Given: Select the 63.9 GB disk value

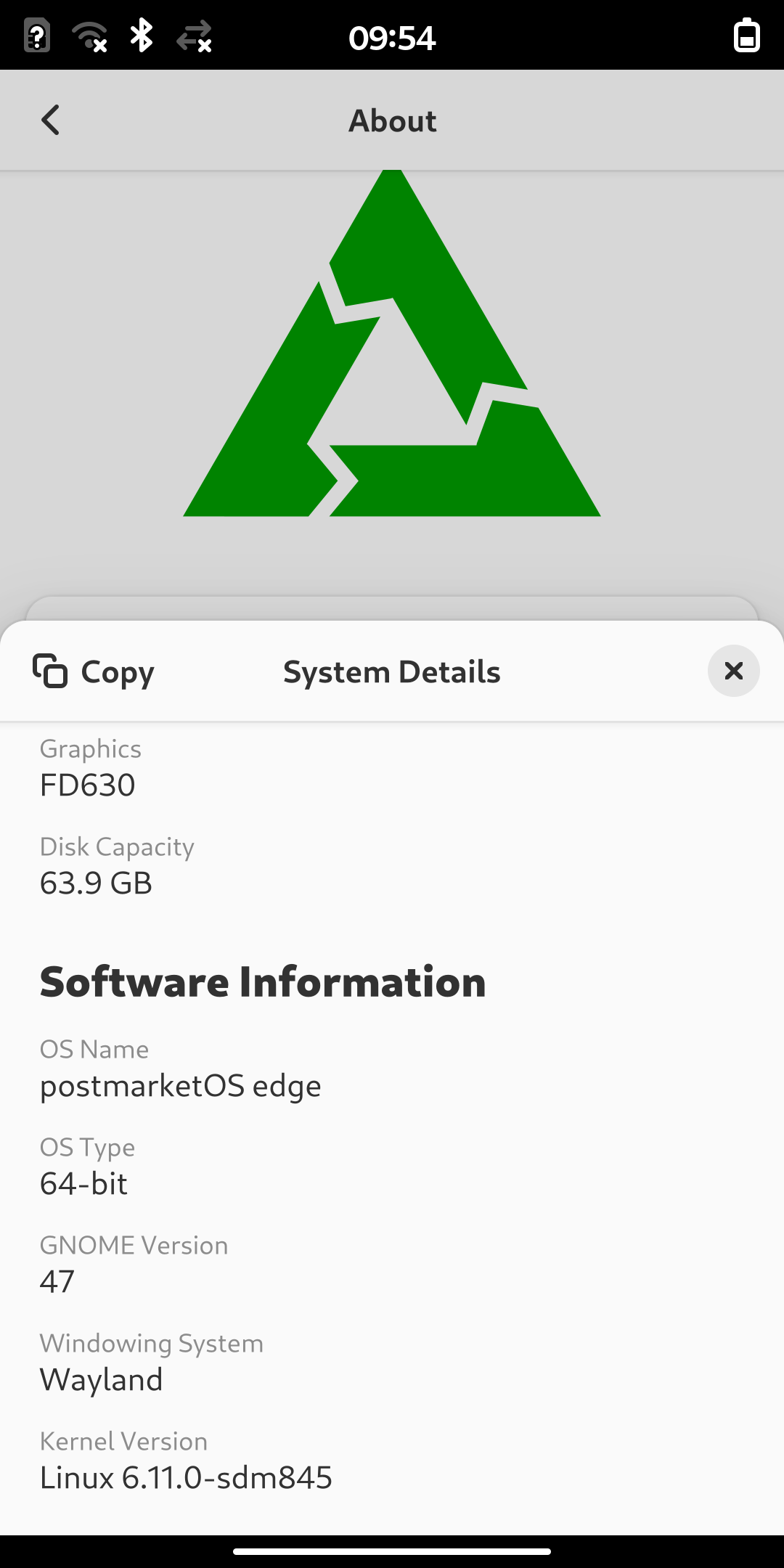Looking at the screenshot, I should (97, 883).
